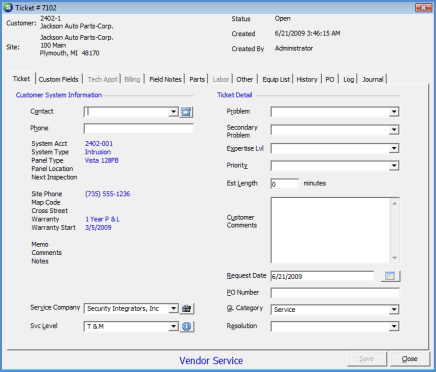436x372 pixels.
Task: Click the PO Number text field
Action: pyautogui.click(x=335, y=293)
